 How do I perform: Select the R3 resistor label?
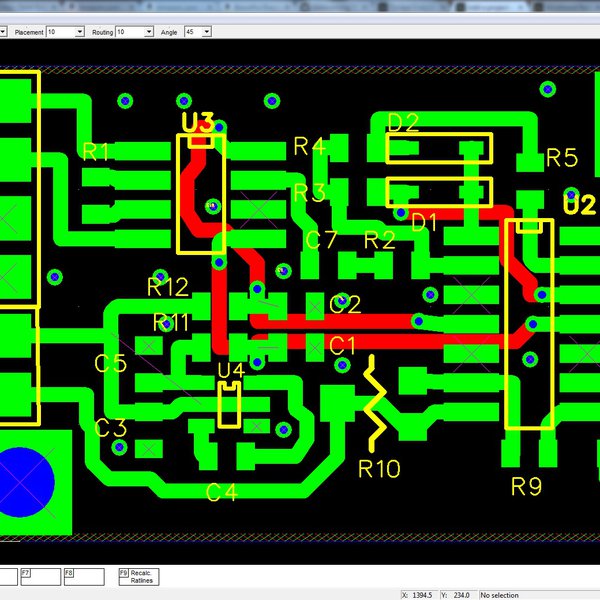tap(309, 193)
